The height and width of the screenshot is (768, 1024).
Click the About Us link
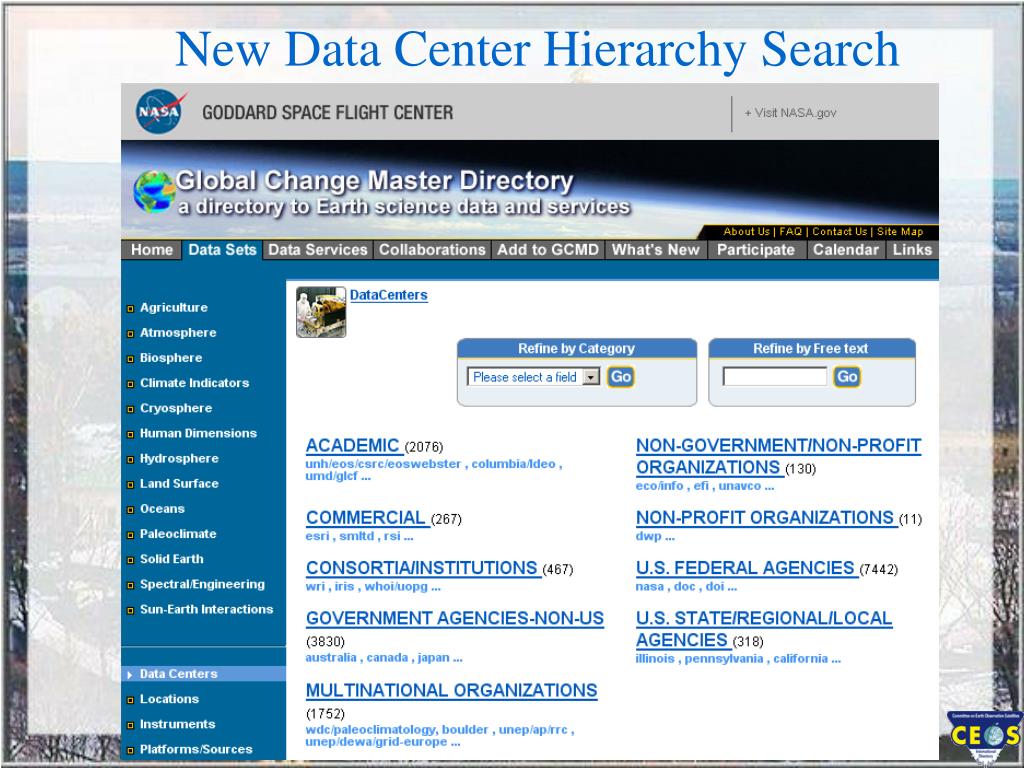click(746, 232)
